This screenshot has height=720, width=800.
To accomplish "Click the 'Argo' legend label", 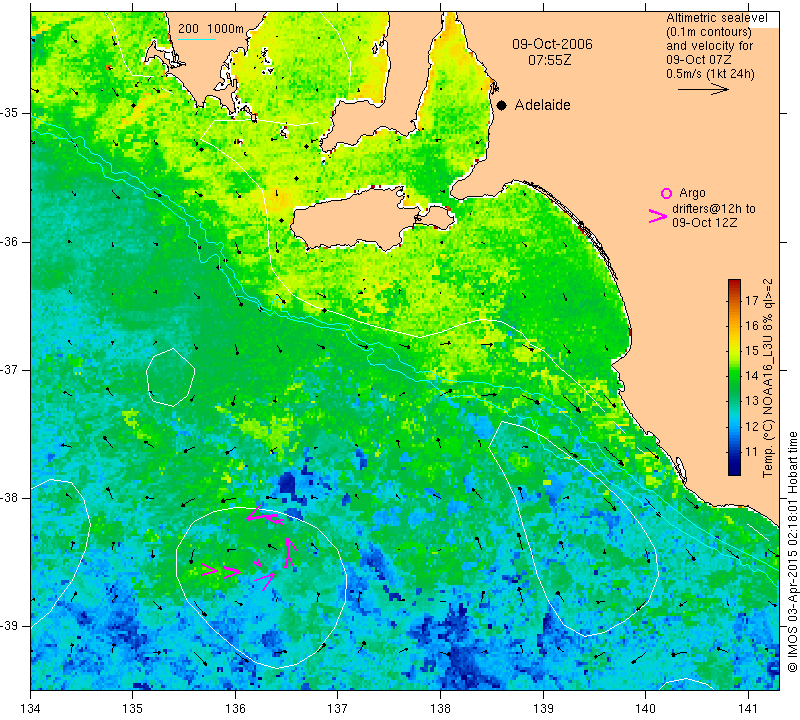I will point(692,193).
